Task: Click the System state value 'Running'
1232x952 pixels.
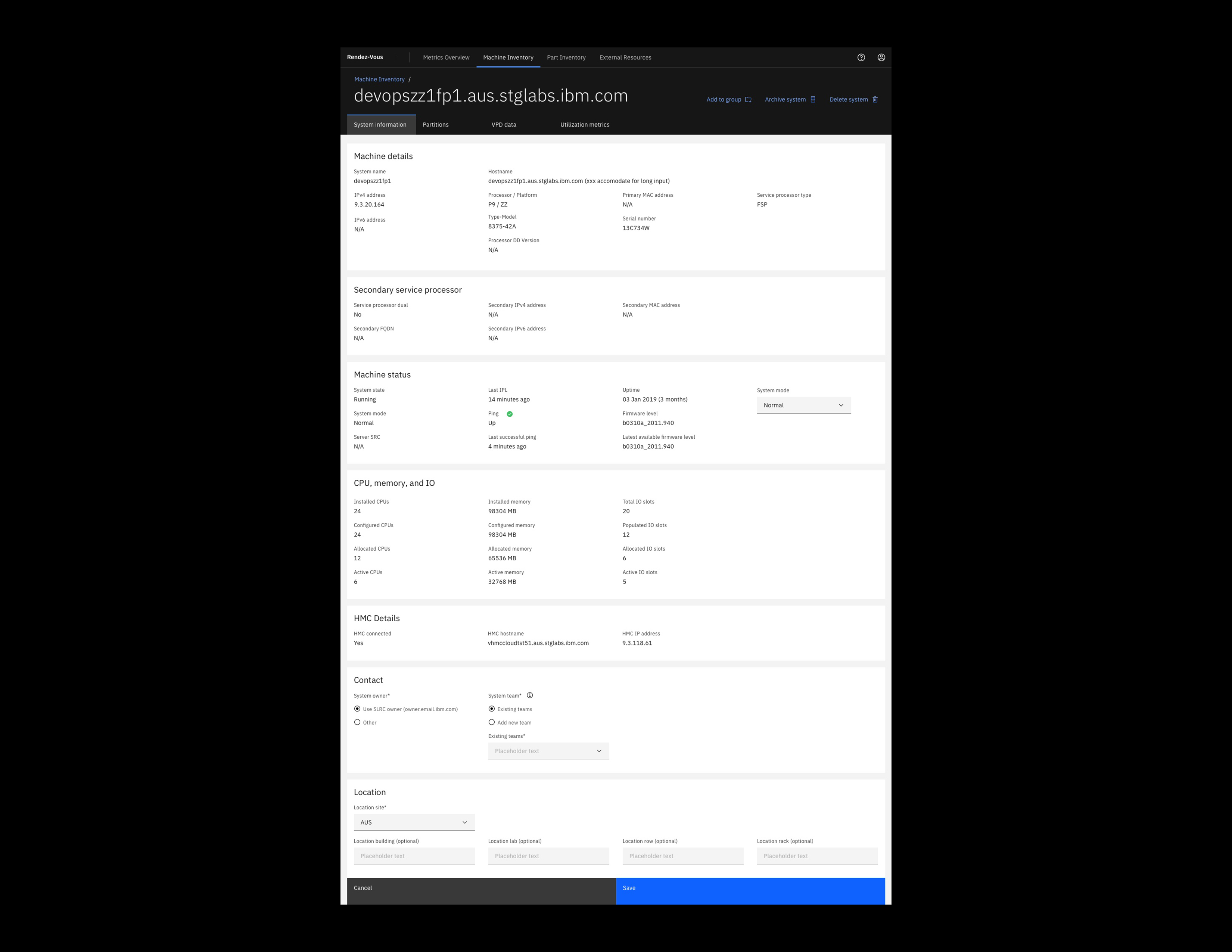Action: 364,399
